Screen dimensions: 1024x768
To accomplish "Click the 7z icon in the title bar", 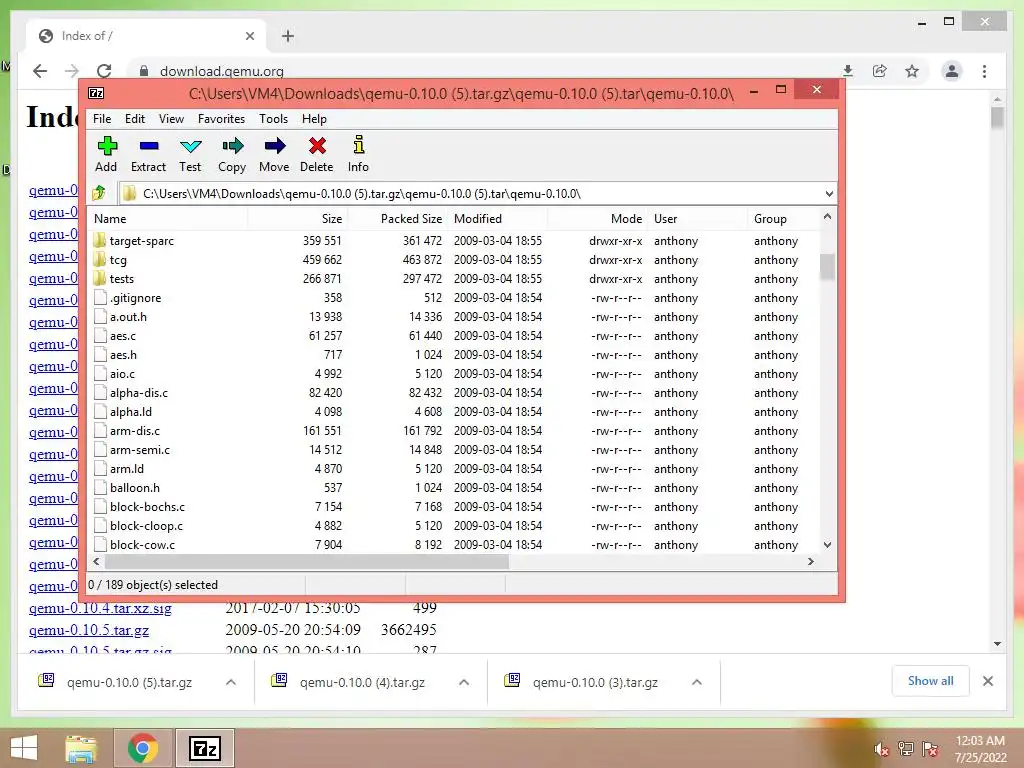I will (96, 93).
